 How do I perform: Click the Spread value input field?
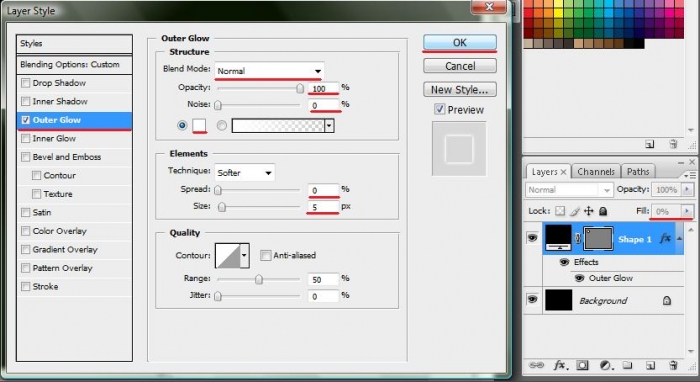click(323, 190)
